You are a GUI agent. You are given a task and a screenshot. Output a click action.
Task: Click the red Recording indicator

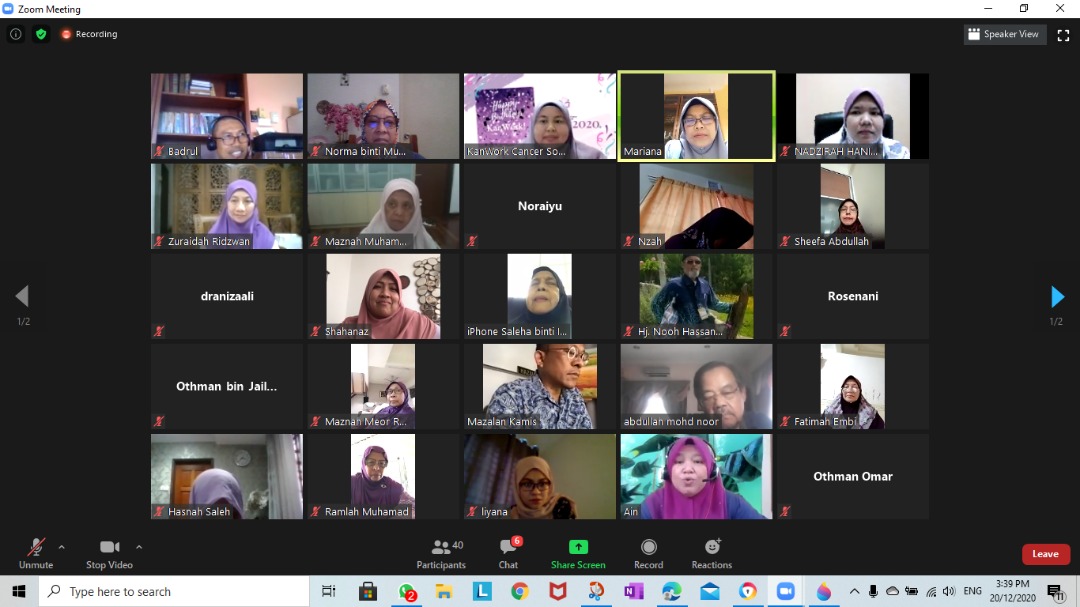(x=90, y=34)
